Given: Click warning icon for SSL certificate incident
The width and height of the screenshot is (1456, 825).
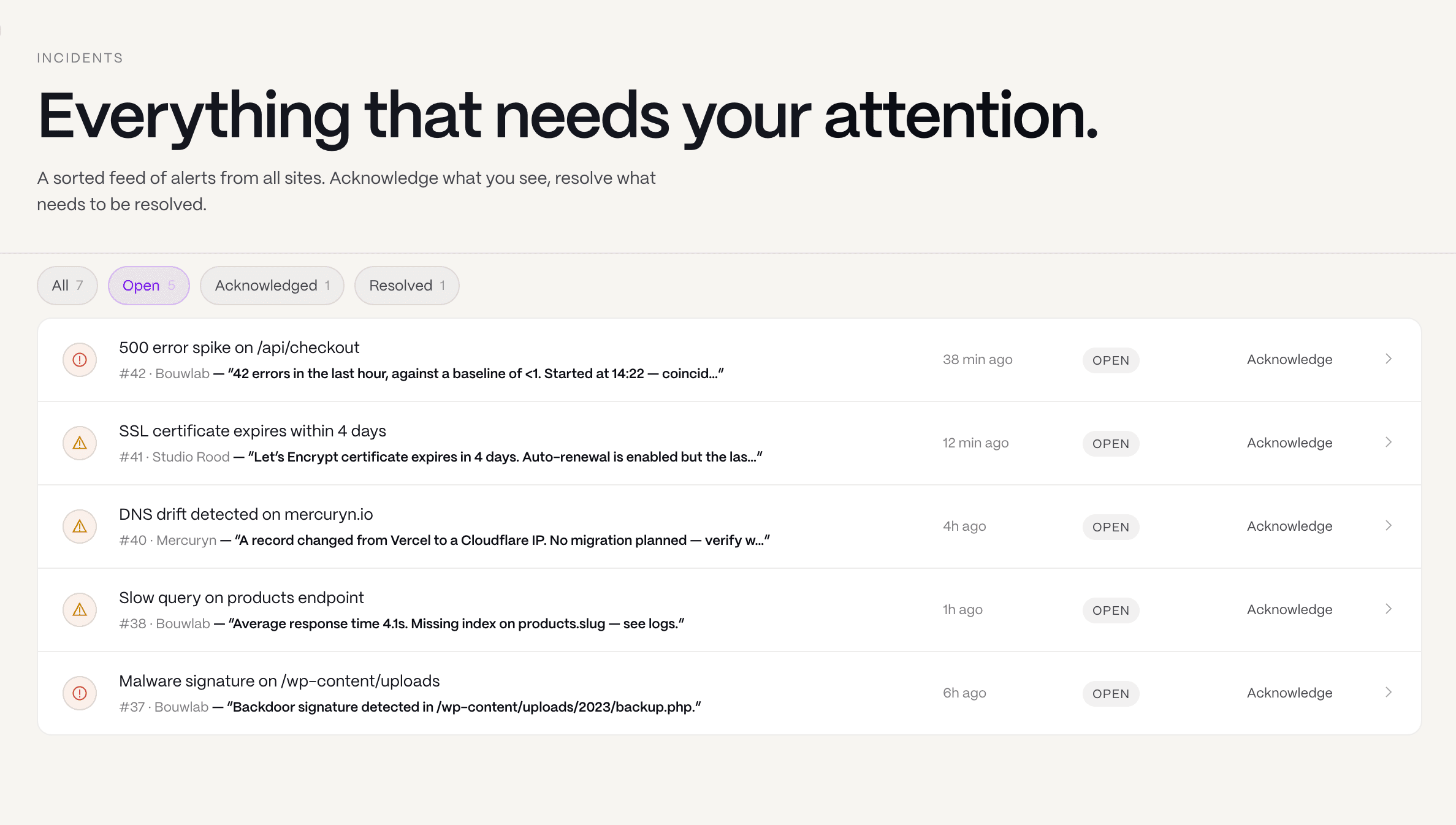Looking at the screenshot, I should 80,443.
